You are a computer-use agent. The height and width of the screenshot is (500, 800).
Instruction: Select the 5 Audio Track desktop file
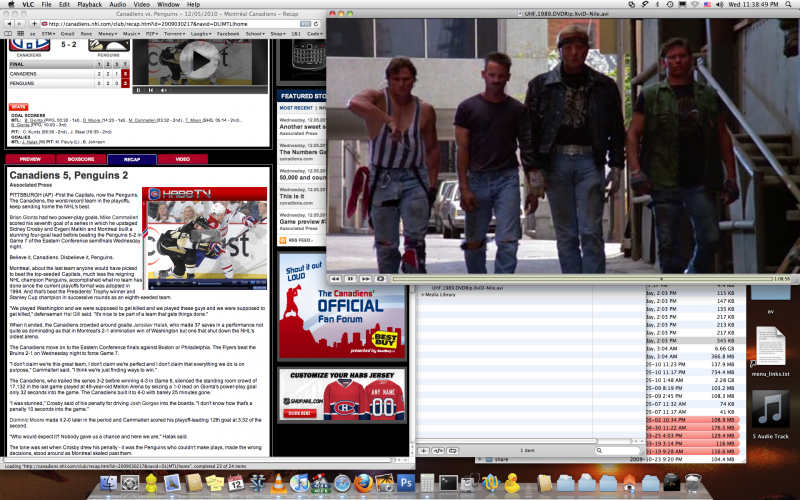coord(770,414)
